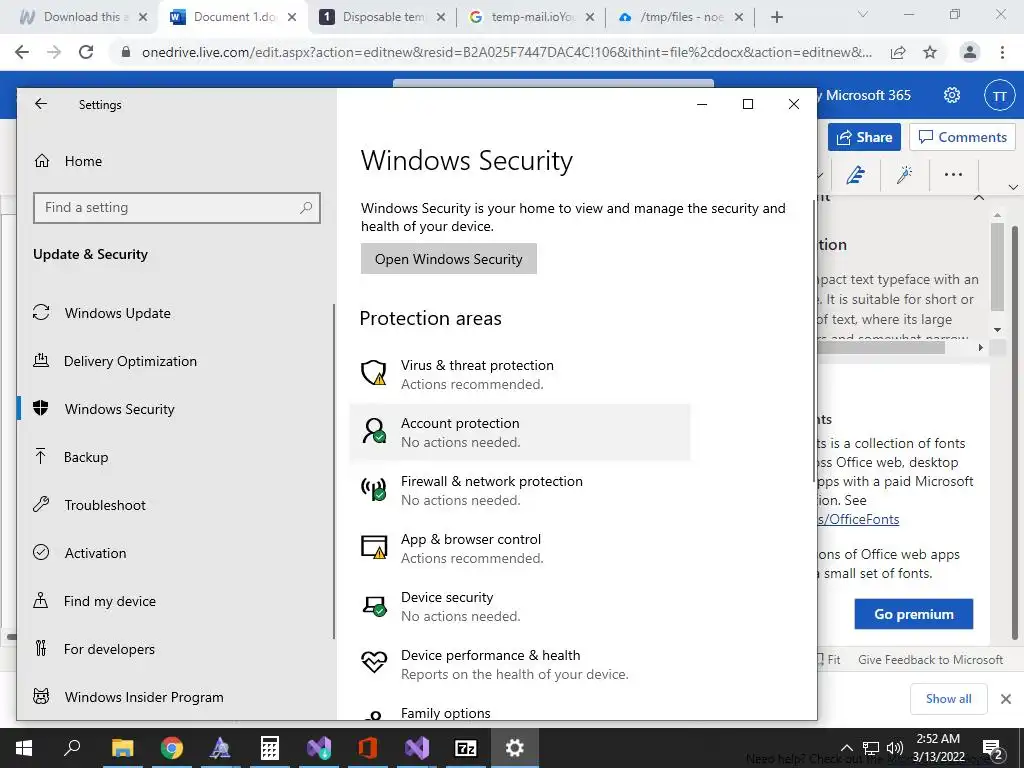Click the App & browser window icon

374,547
